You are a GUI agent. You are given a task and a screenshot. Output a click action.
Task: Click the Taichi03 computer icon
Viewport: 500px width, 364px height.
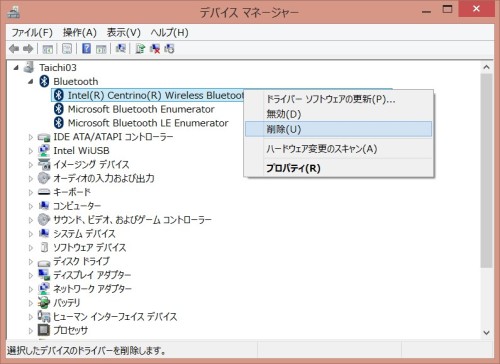[x=29, y=67]
